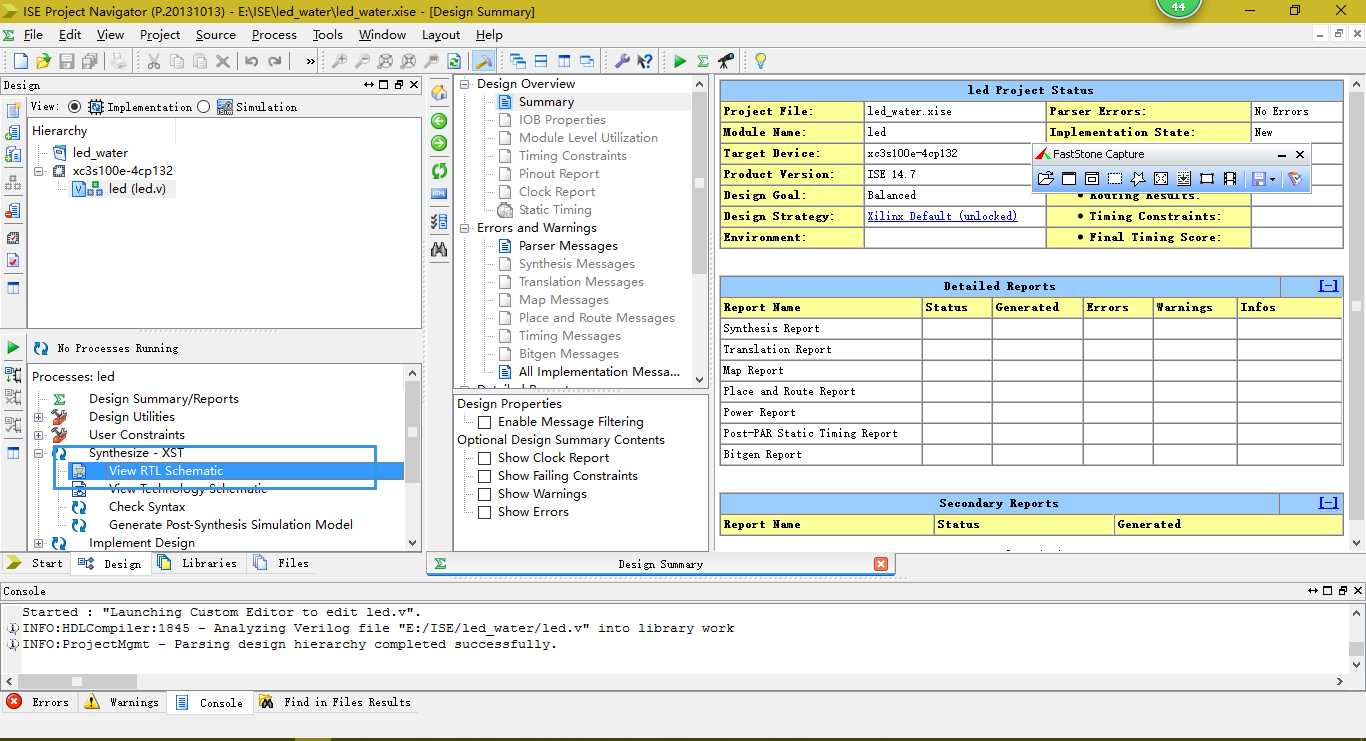This screenshot has height=741, width=1366.
Task: Open the Project menu
Action: click(160, 34)
